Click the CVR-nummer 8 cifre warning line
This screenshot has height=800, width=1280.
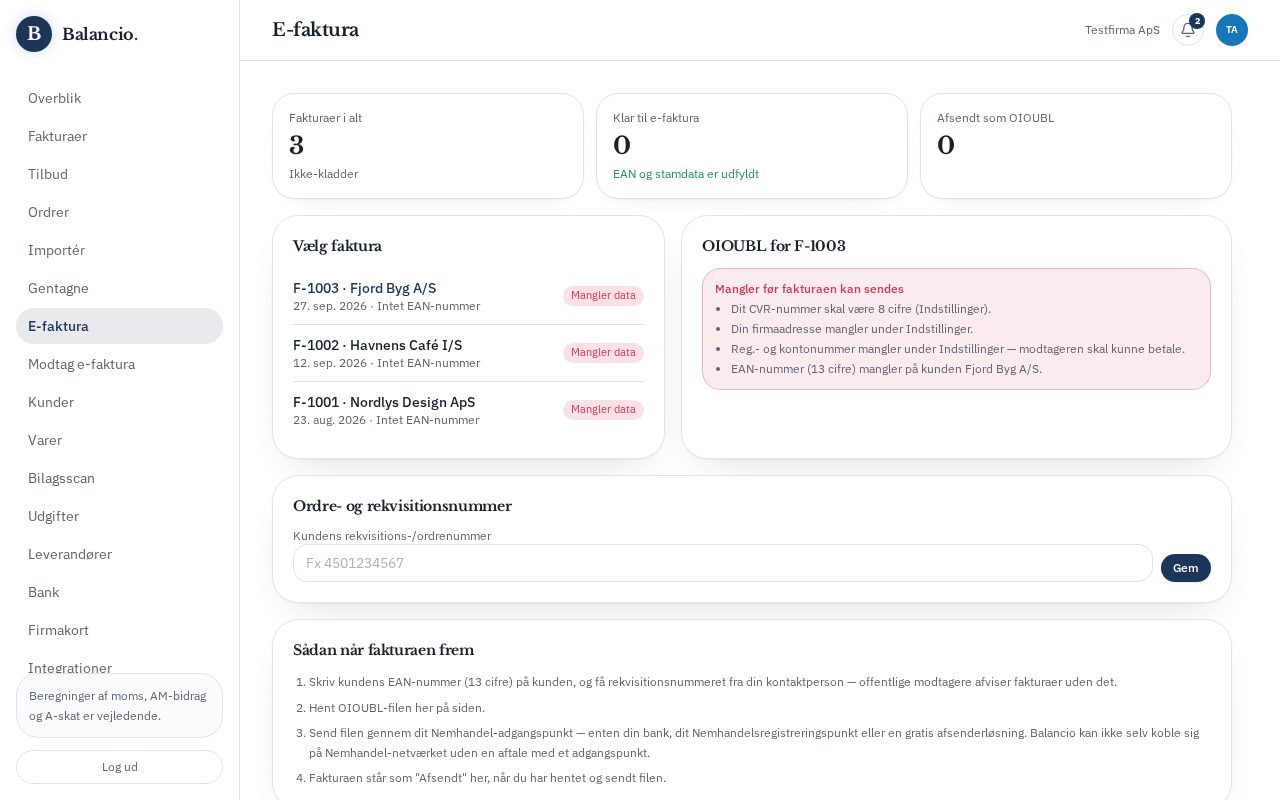[861, 309]
